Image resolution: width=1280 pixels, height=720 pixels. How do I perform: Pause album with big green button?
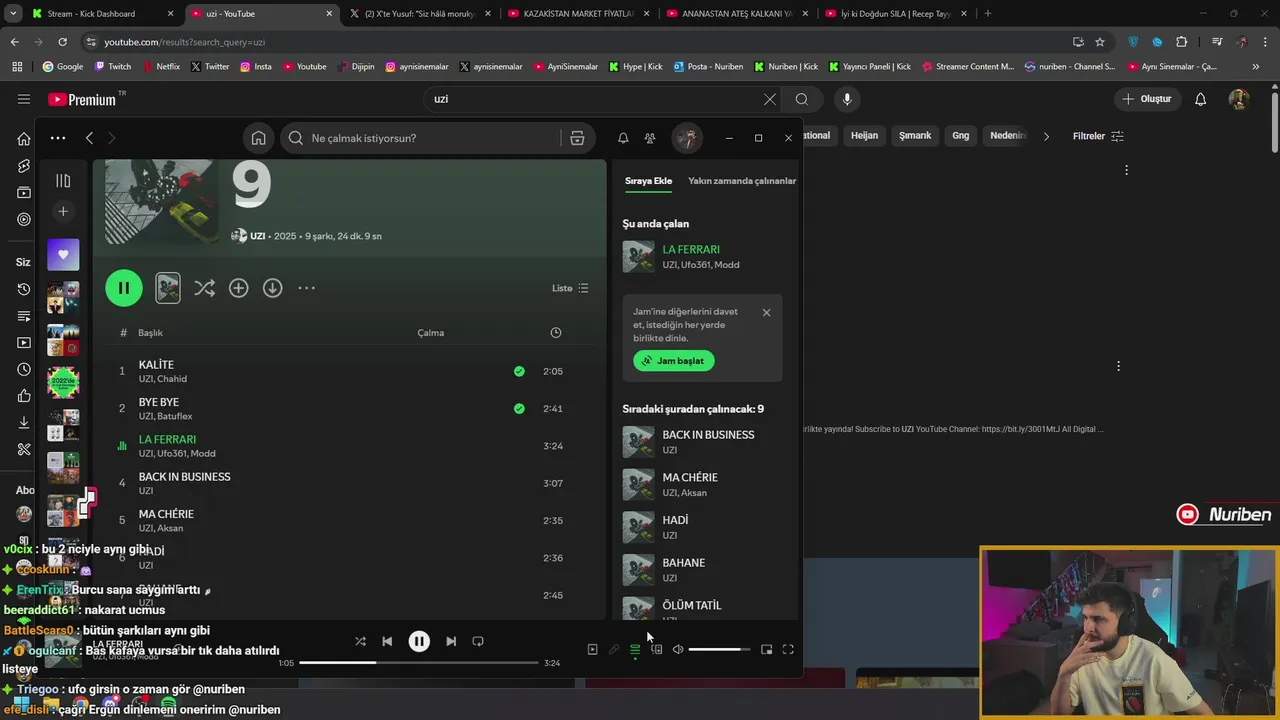click(124, 288)
